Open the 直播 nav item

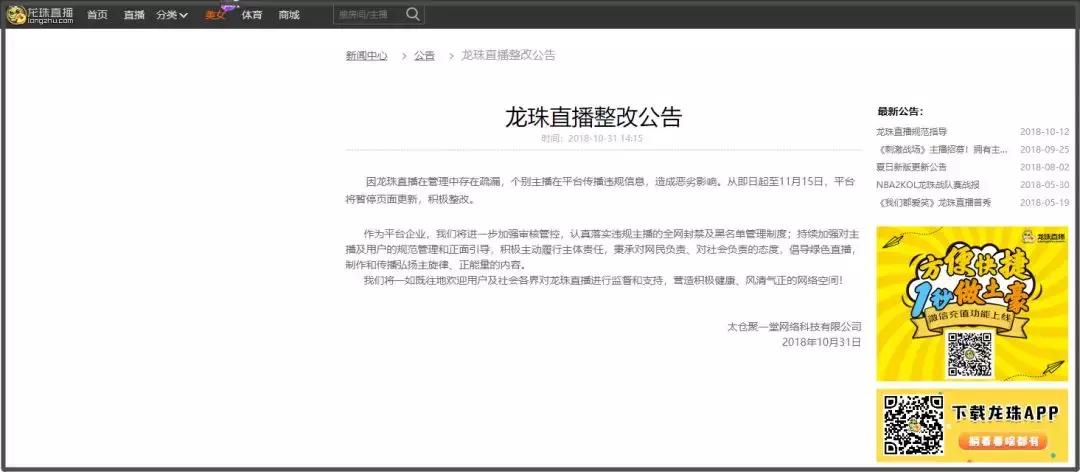point(134,14)
